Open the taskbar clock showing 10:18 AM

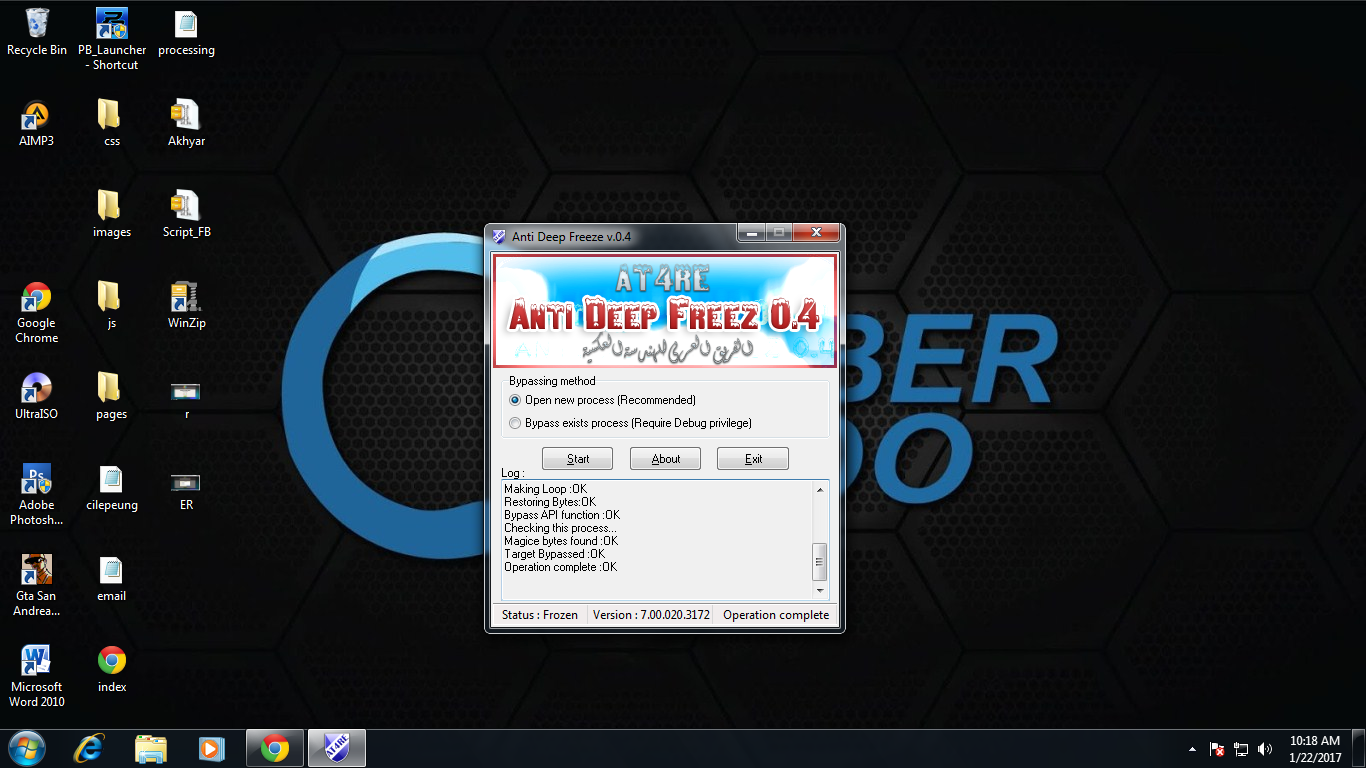click(1315, 749)
